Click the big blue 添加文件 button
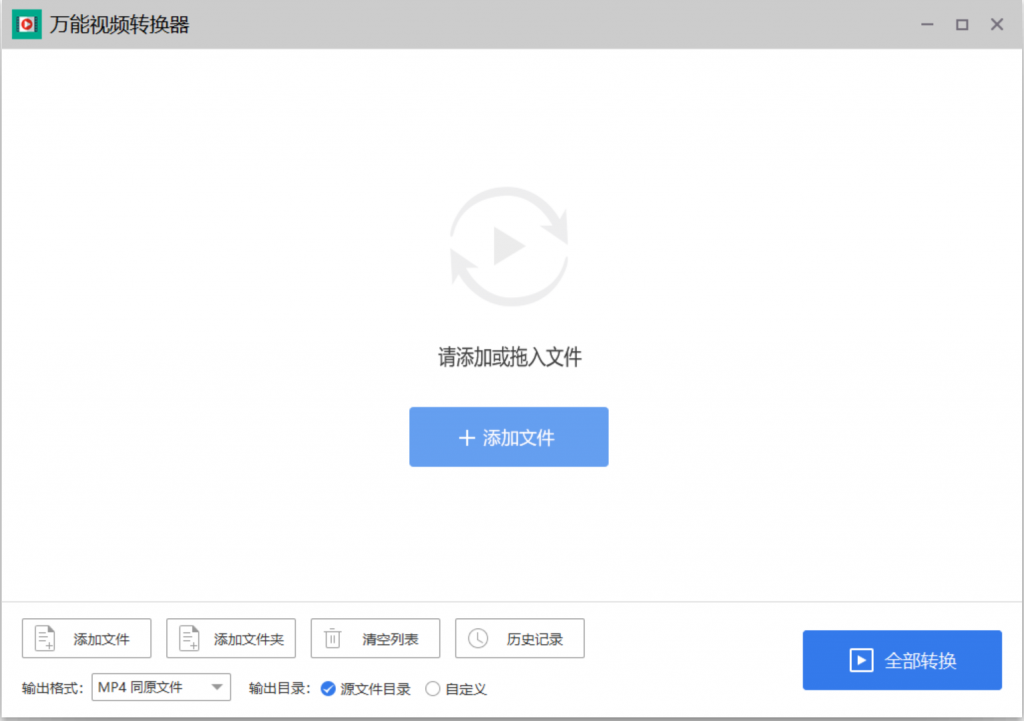This screenshot has height=721, width=1024. pyautogui.click(x=509, y=437)
